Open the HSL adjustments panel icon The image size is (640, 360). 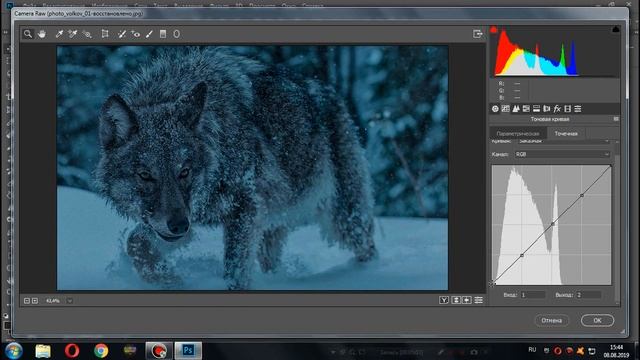pos(526,109)
